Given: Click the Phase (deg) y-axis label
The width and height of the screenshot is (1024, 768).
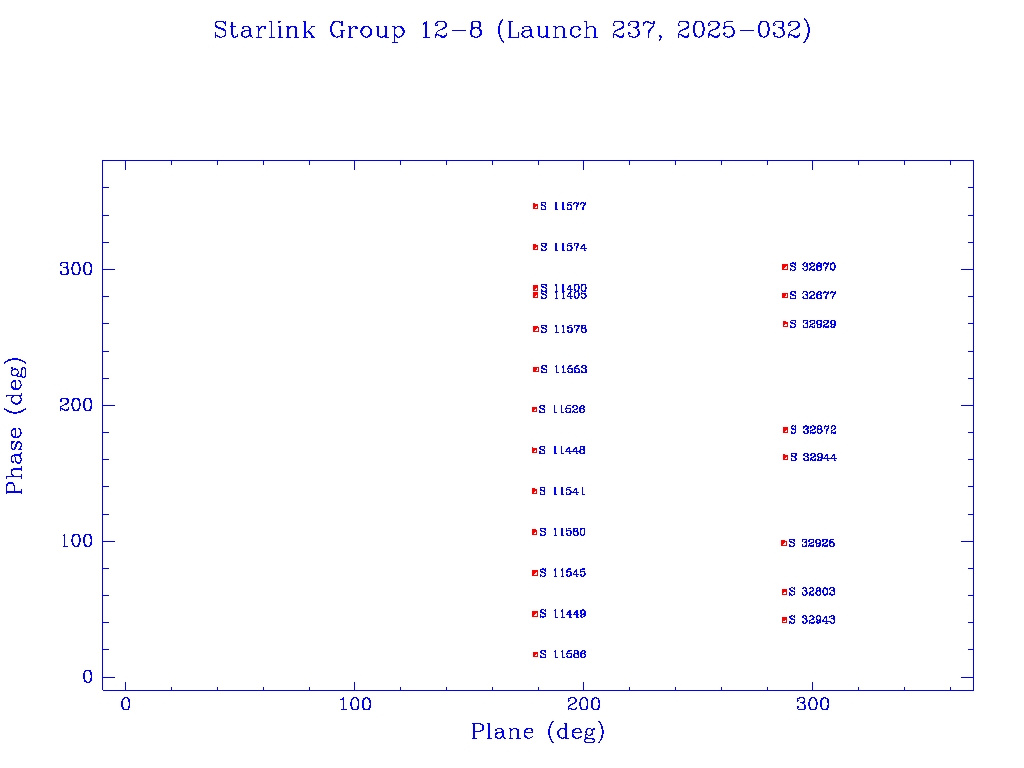Looking at the screenshot, I should pyautogui.click(x=15, y=425).
